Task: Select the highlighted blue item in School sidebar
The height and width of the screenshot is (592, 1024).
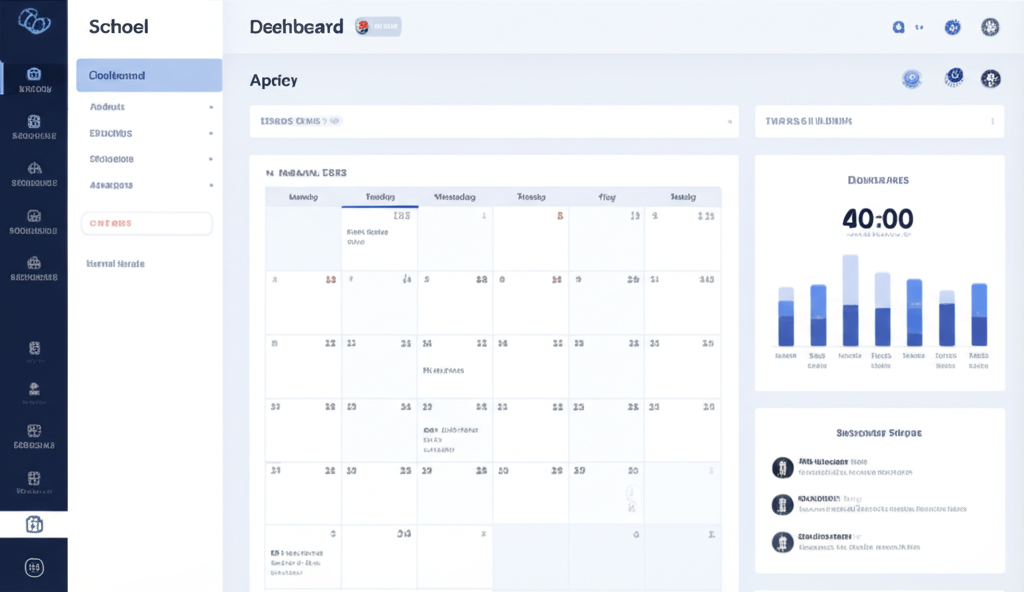Action: coord(149,75)
